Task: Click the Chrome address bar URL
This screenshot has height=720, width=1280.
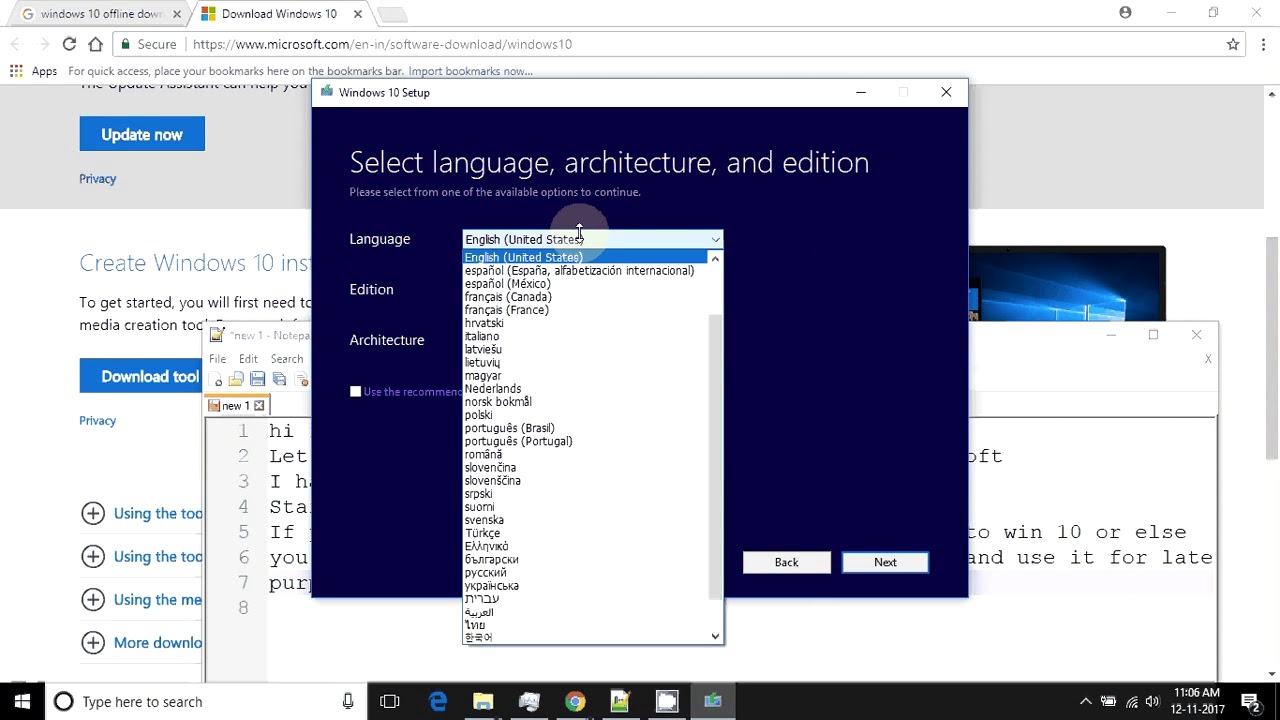Action: [x=382, y=44]
